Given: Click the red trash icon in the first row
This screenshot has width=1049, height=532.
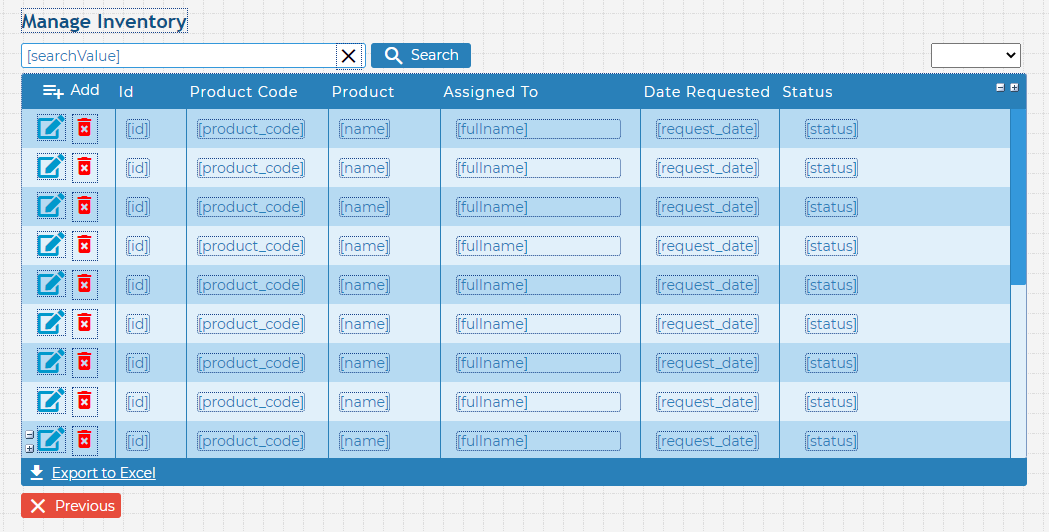Looking at the screenshot, I should coord(84,128).
